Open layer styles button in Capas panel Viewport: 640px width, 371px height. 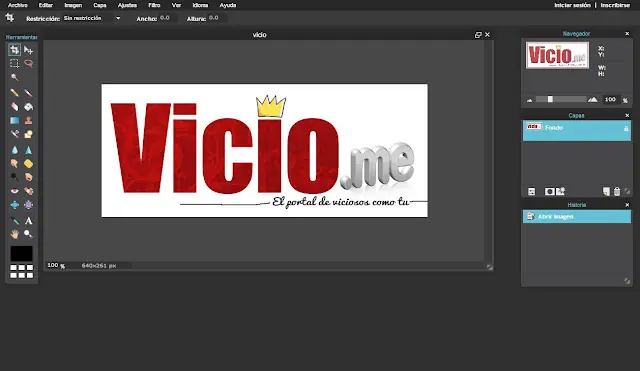point(560,191)
